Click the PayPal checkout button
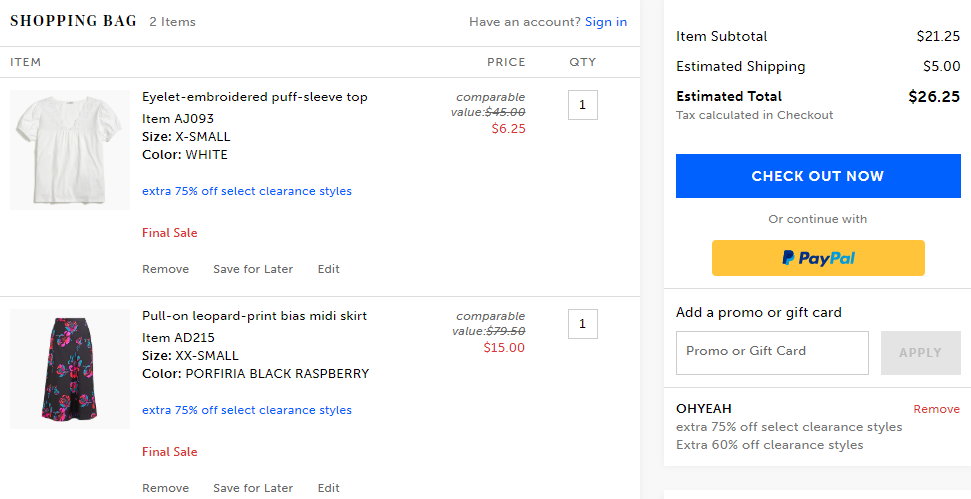971x499 pixels. click(x=818, y=258)
